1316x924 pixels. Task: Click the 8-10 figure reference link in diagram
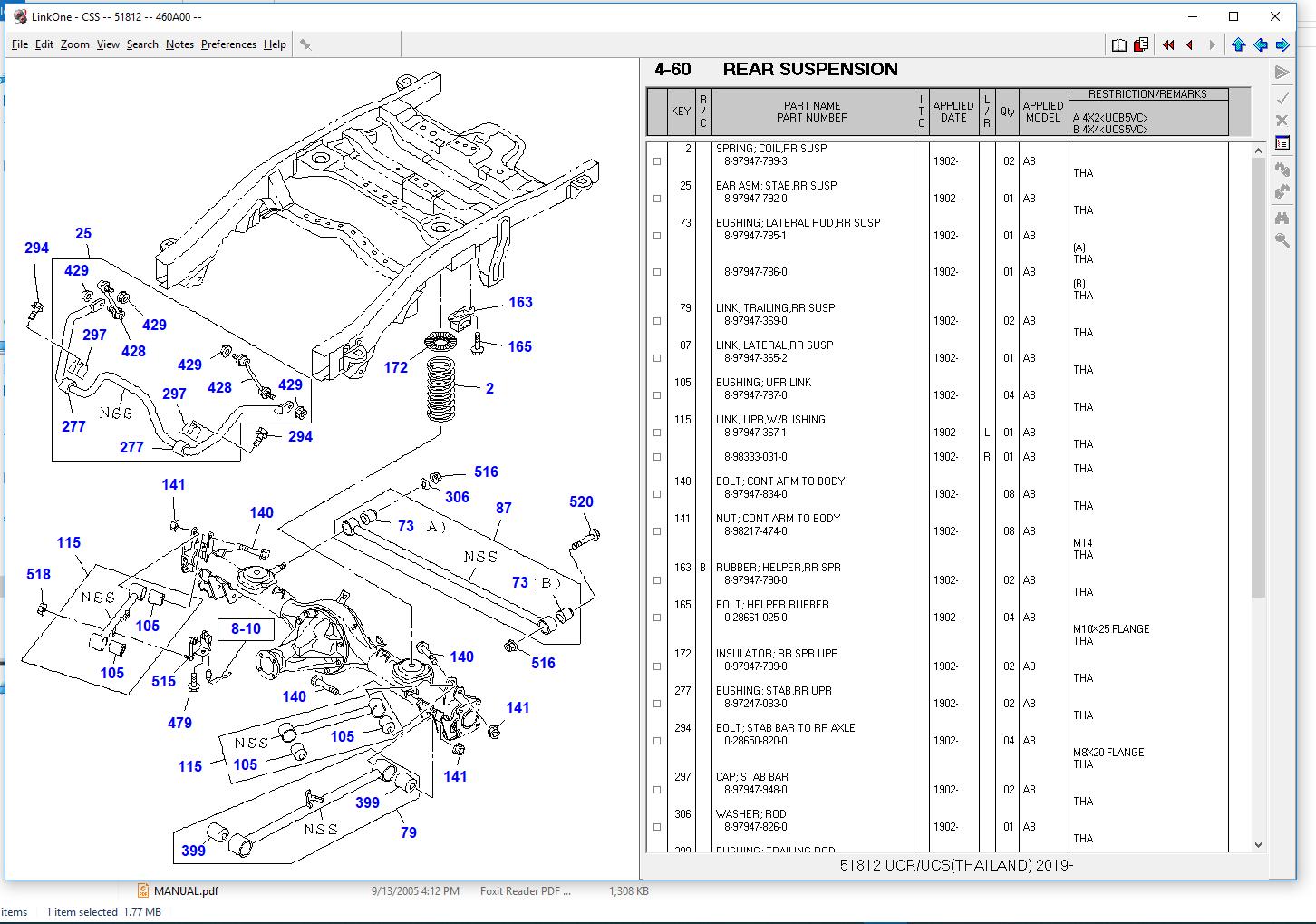click(x=245, y=627)
